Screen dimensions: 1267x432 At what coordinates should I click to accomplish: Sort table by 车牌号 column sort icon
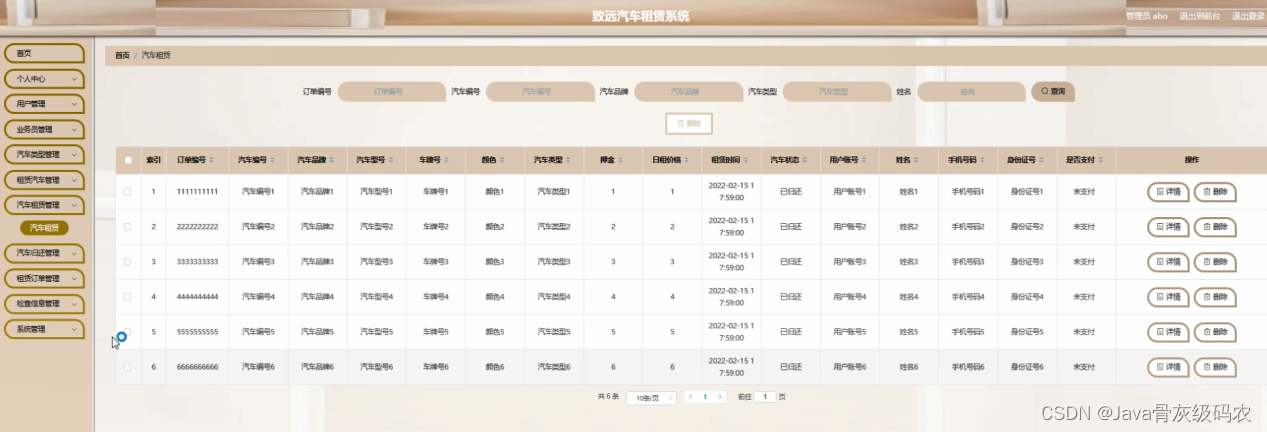(x=448, y=160)
